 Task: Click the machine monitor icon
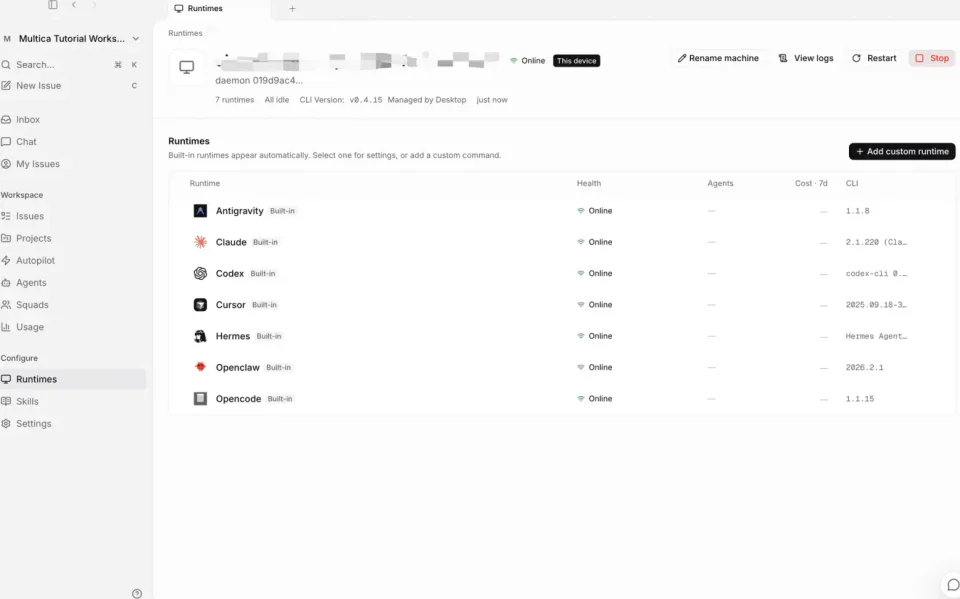[x=187, y=67]
